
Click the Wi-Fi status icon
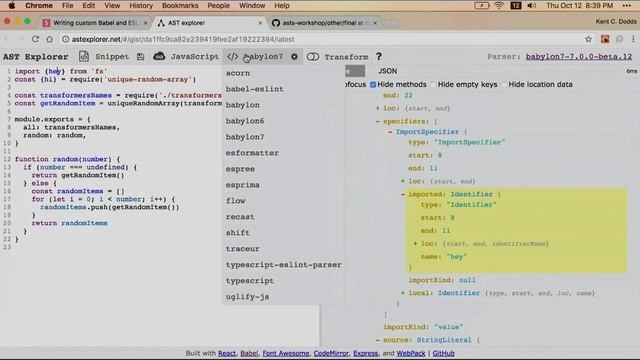pos(499,6)
